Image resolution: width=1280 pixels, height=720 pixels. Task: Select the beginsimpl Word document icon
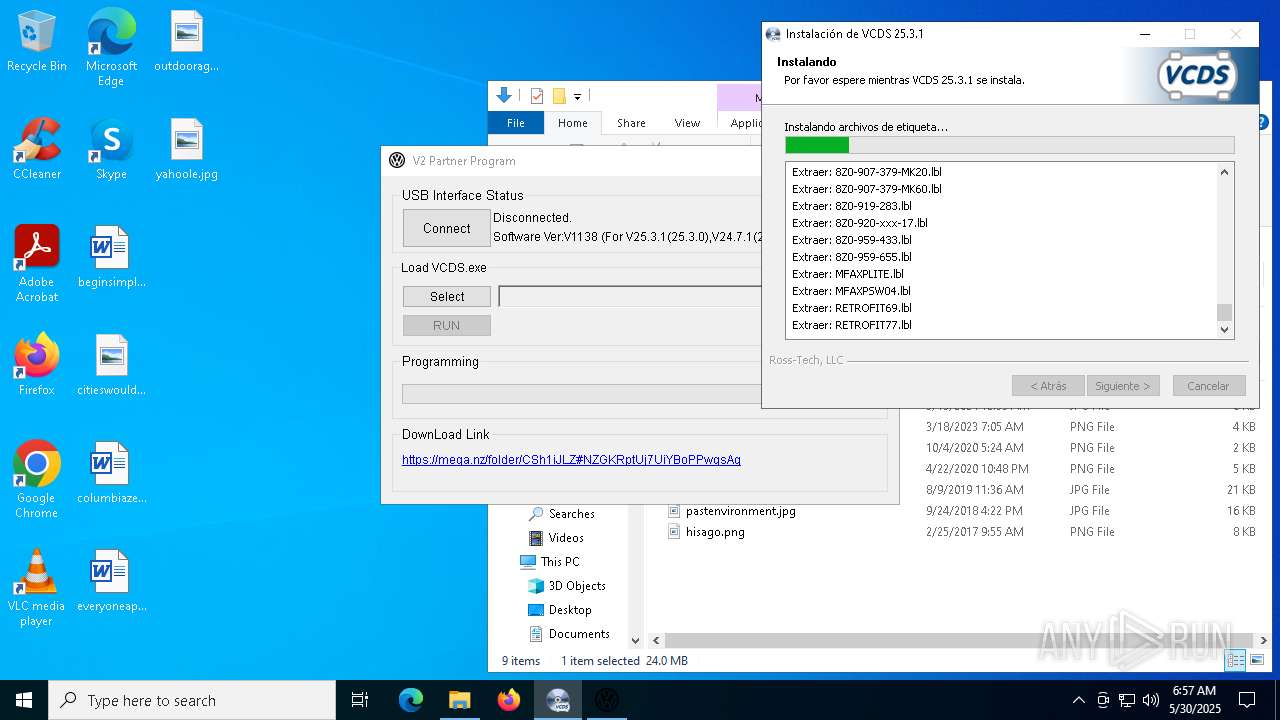[111, 257]
